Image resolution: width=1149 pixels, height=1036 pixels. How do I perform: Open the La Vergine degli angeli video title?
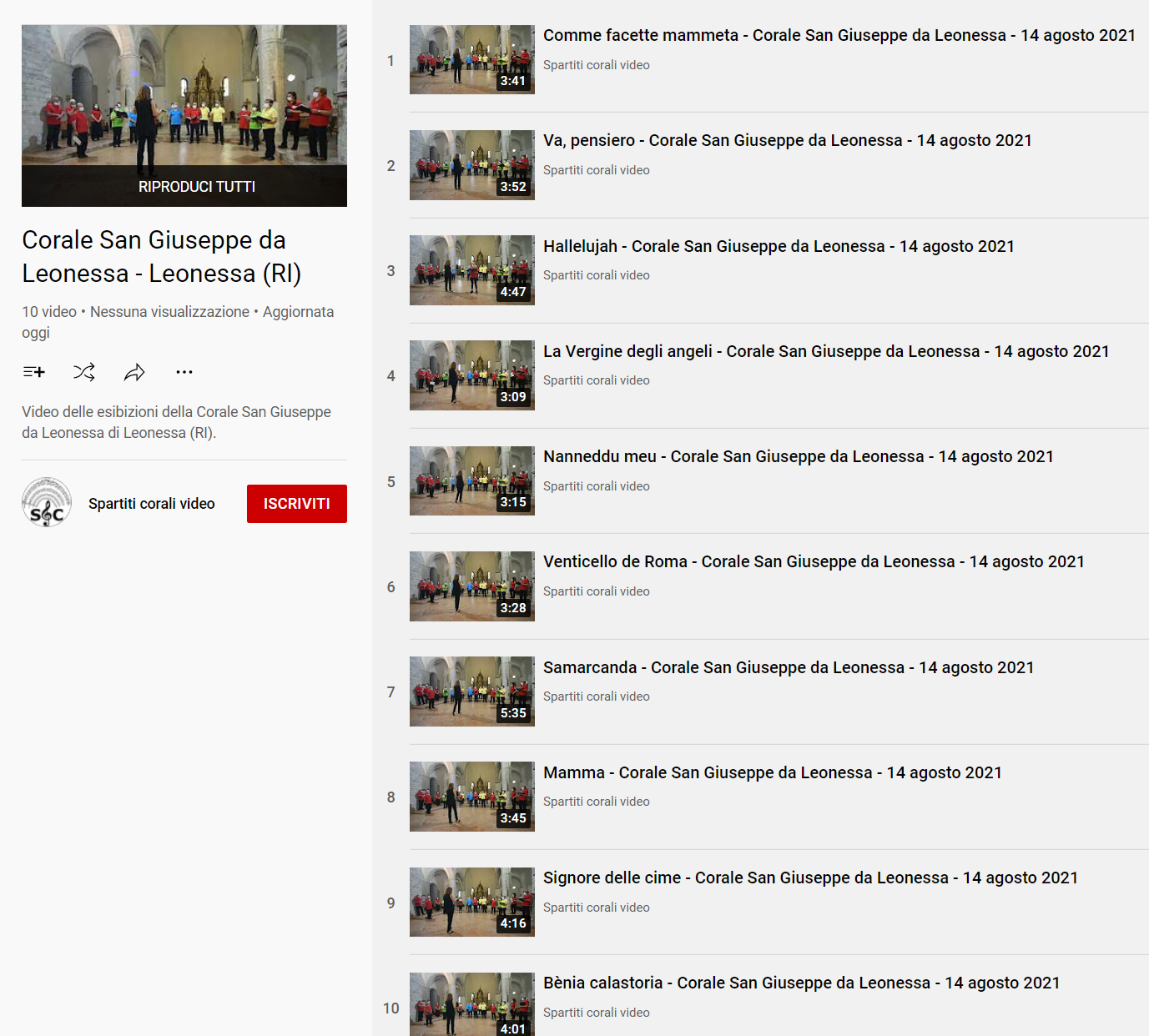coord(826,351)
